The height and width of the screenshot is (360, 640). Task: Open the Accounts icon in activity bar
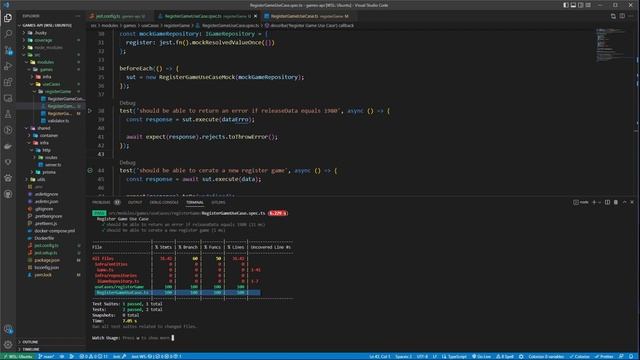8,329
